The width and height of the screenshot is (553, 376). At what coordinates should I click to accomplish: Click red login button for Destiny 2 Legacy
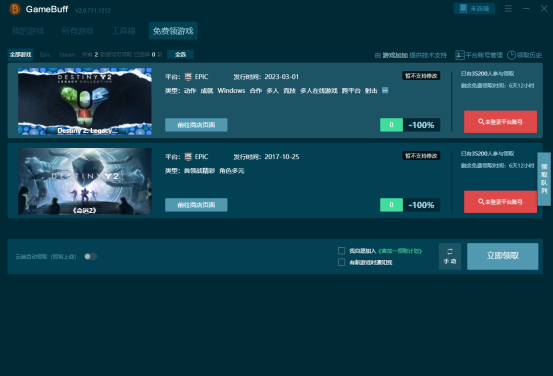pyautogui.click(x=500, y=122)
